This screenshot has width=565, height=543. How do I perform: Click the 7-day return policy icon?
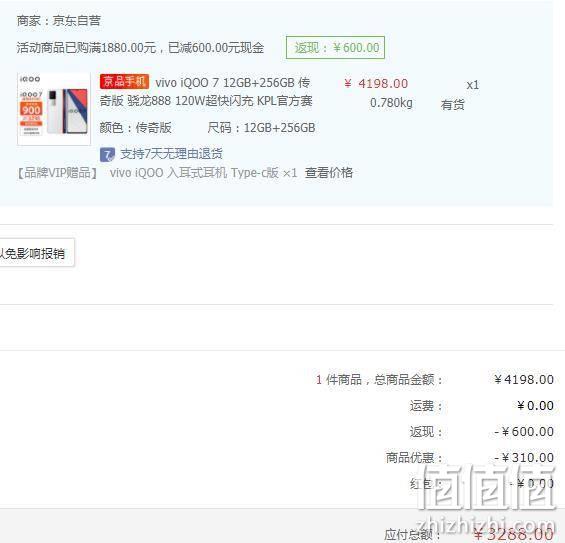(x=107, y=155)
